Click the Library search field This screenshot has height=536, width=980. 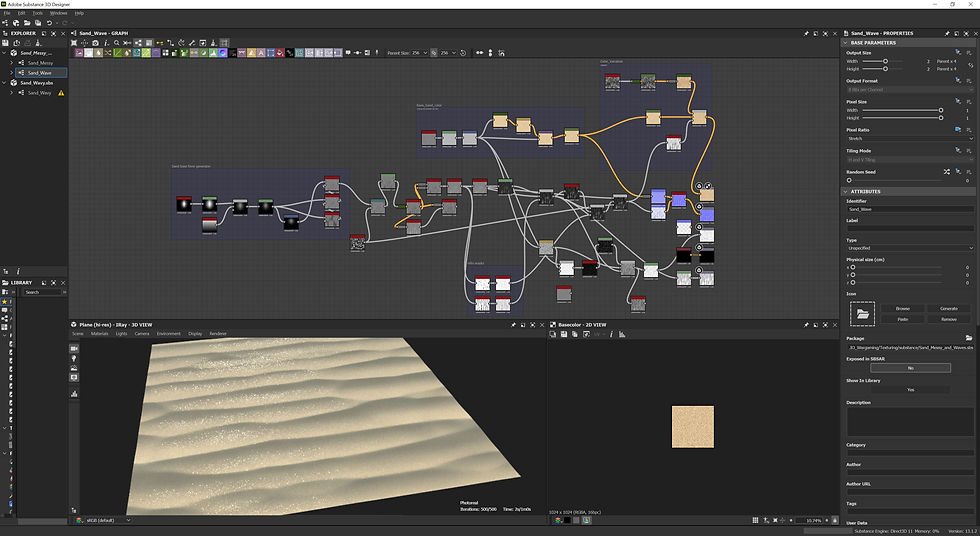click(x=42, y=292)
